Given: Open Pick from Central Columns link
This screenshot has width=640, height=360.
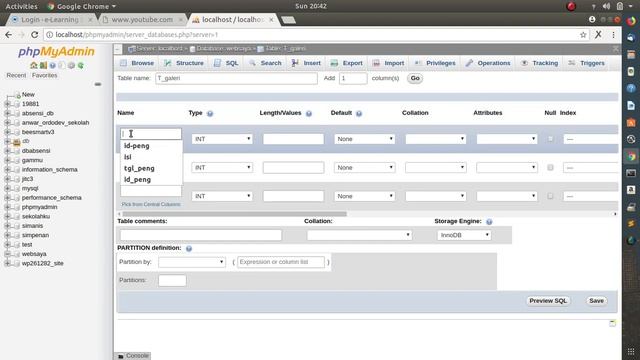Looking at the screenshot, I should click(151, 204).
